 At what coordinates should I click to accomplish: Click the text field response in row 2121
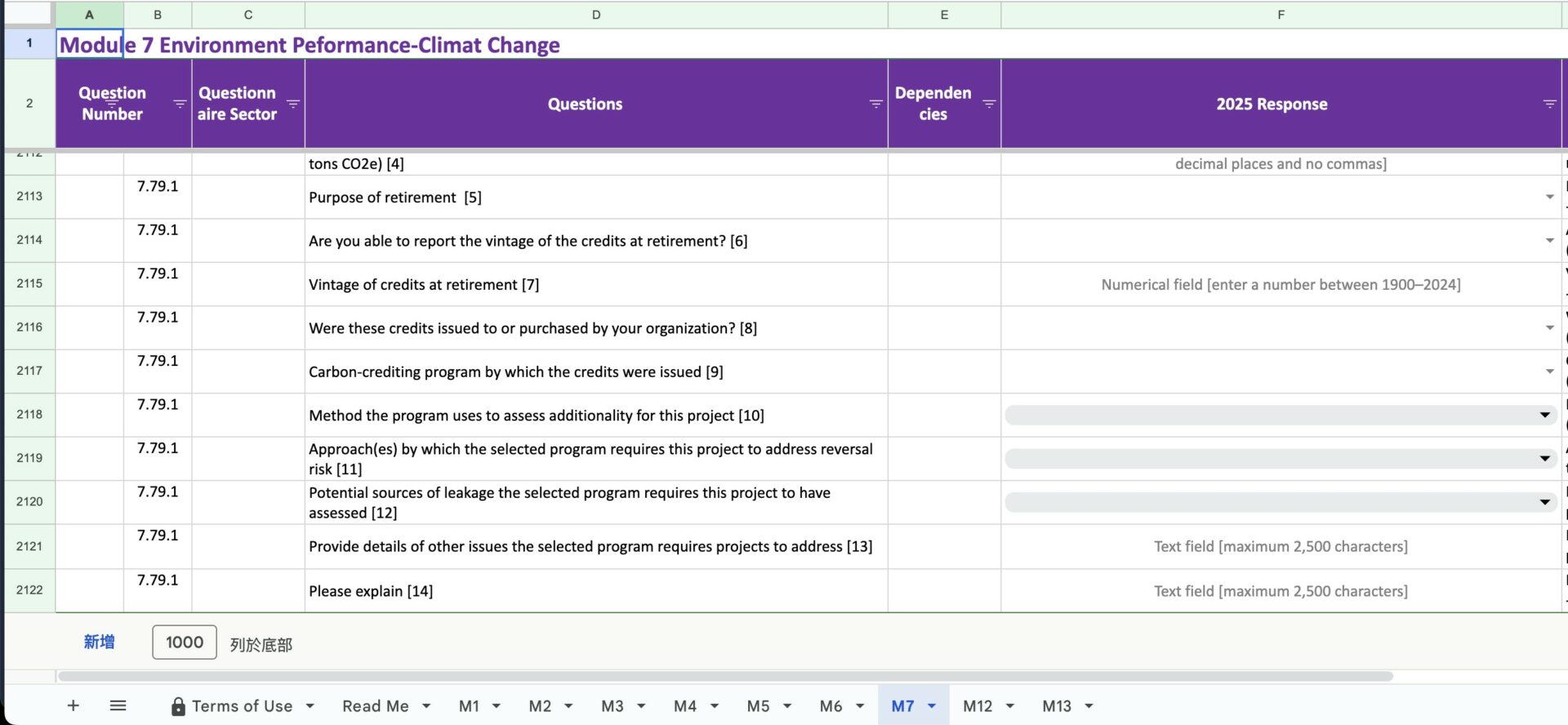click(x=1281, y=546)
